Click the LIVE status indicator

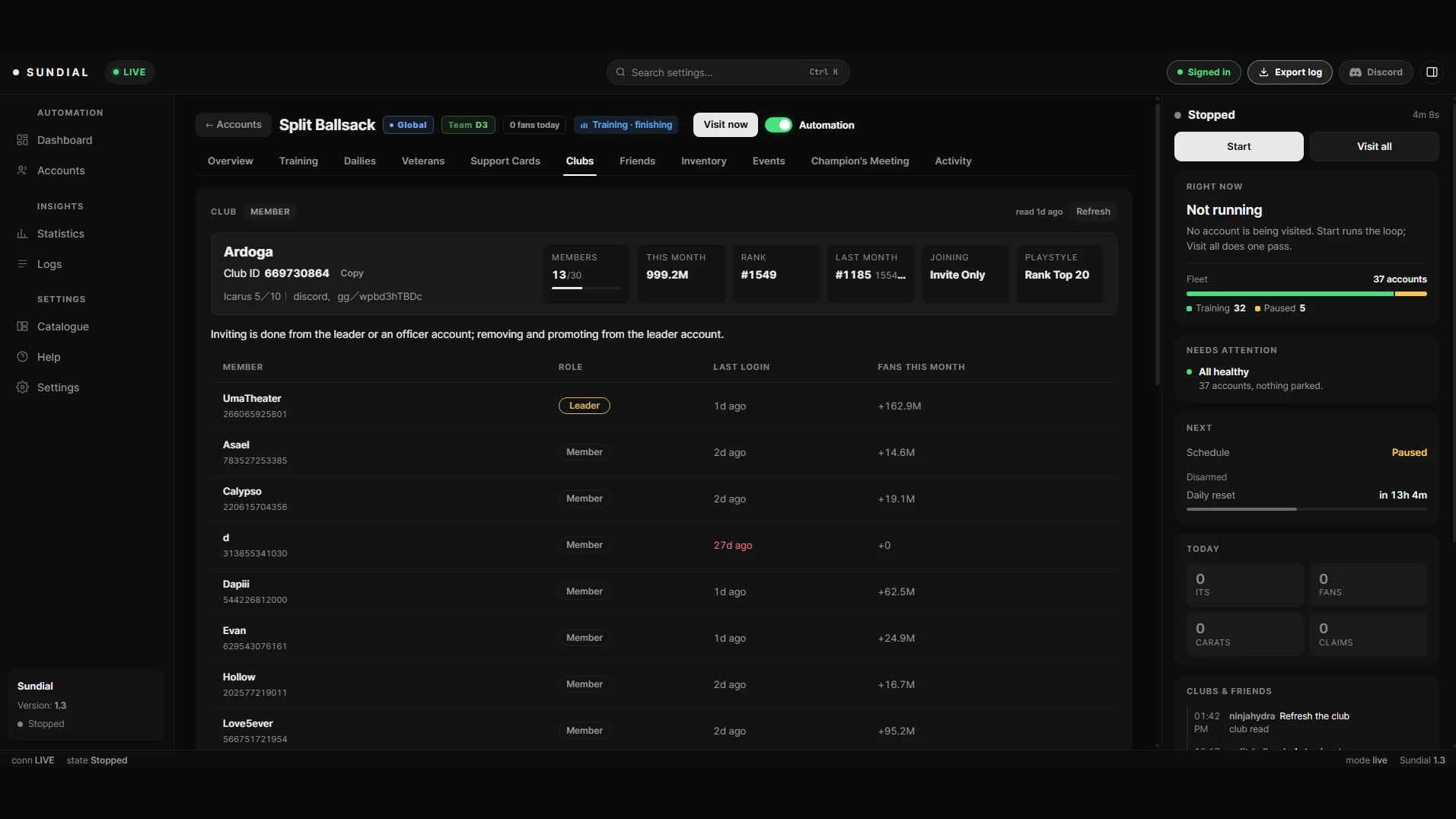point(129,72)
